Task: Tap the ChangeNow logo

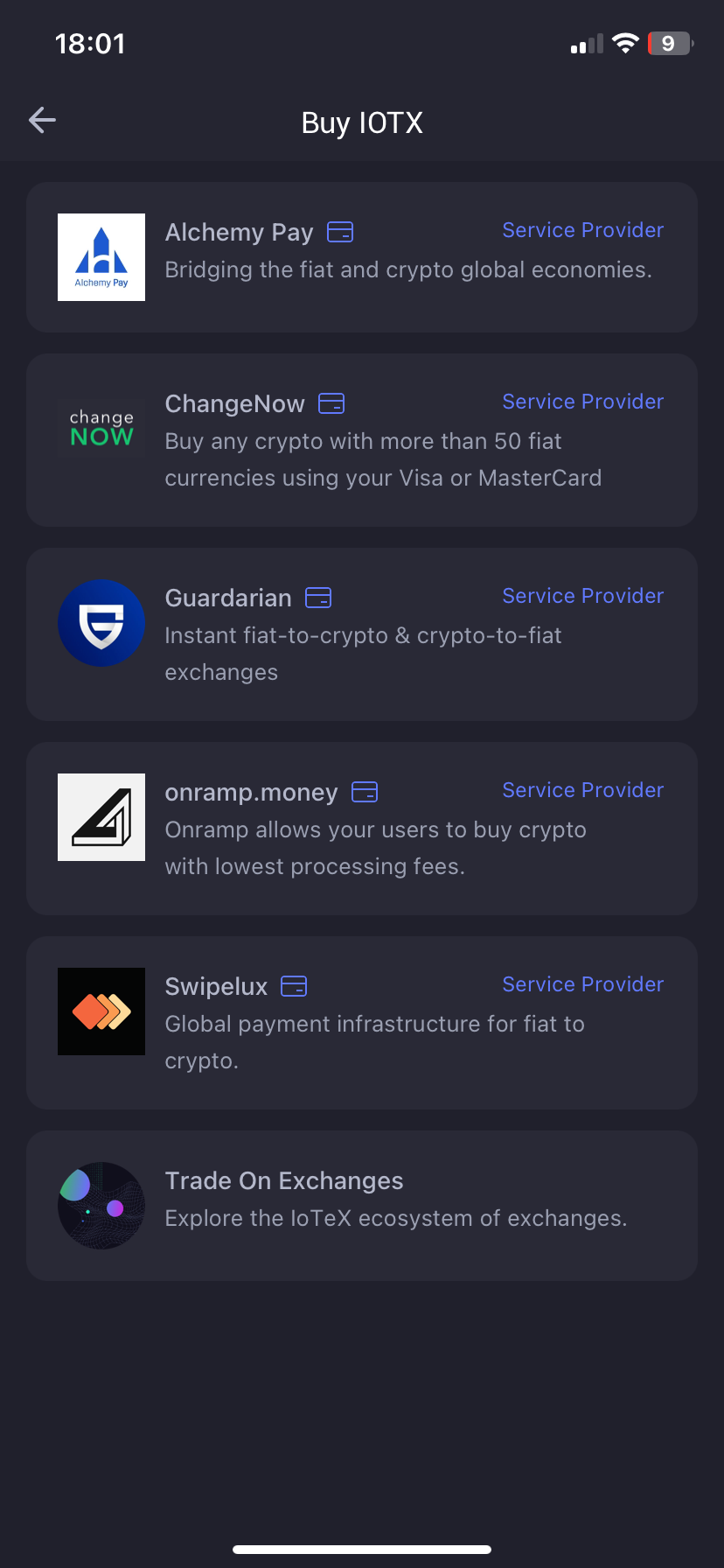Action: coord(101,427)
